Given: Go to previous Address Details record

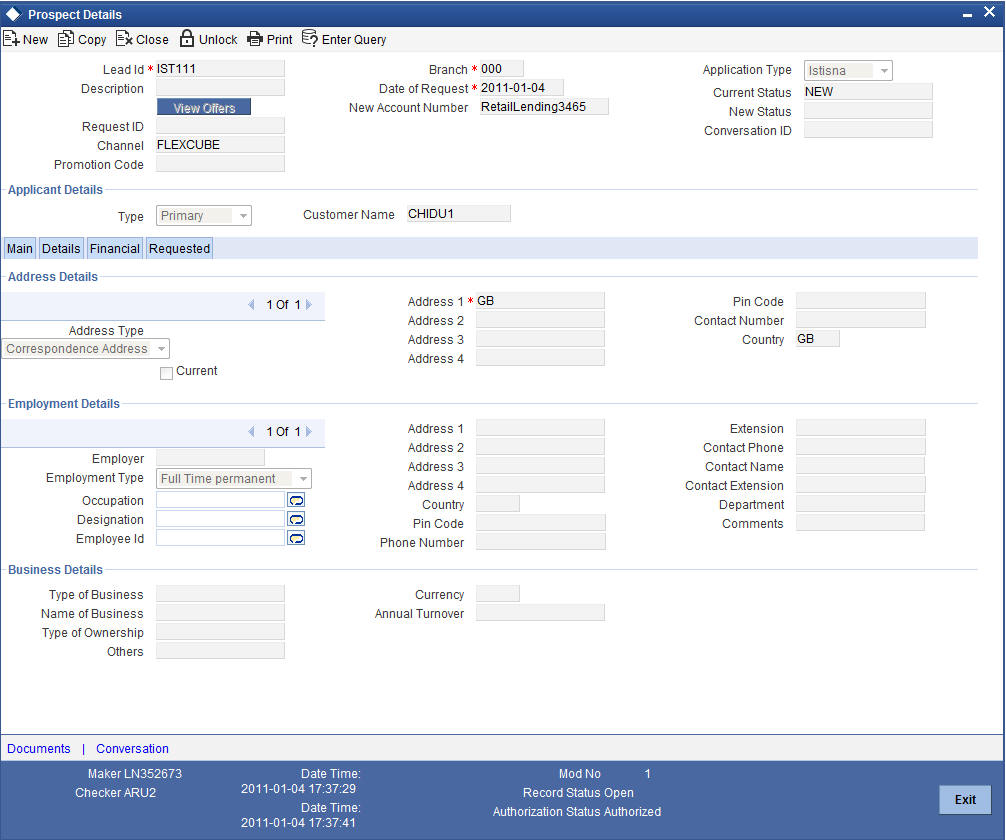Looking at the screenshot, I should pos(252,304).
